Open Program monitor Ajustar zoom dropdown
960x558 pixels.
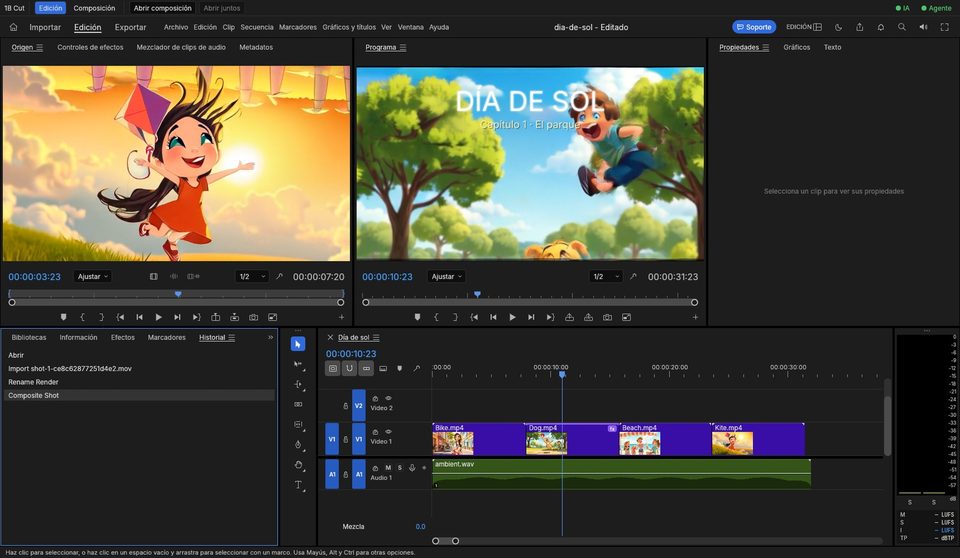click(446, 277)
